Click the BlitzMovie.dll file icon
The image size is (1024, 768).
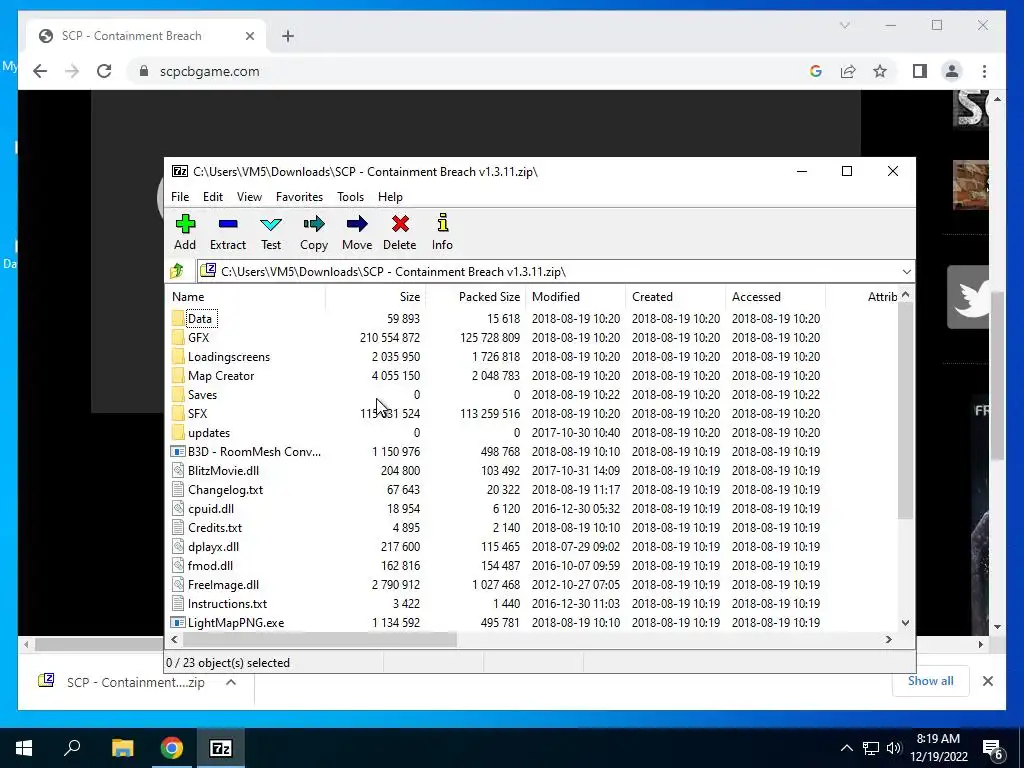(178, 470)
